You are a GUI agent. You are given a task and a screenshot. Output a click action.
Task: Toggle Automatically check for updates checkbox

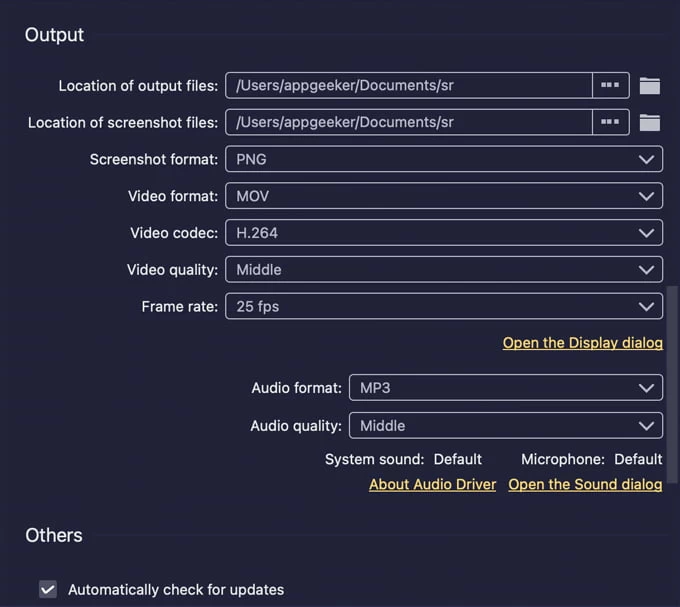48,589
